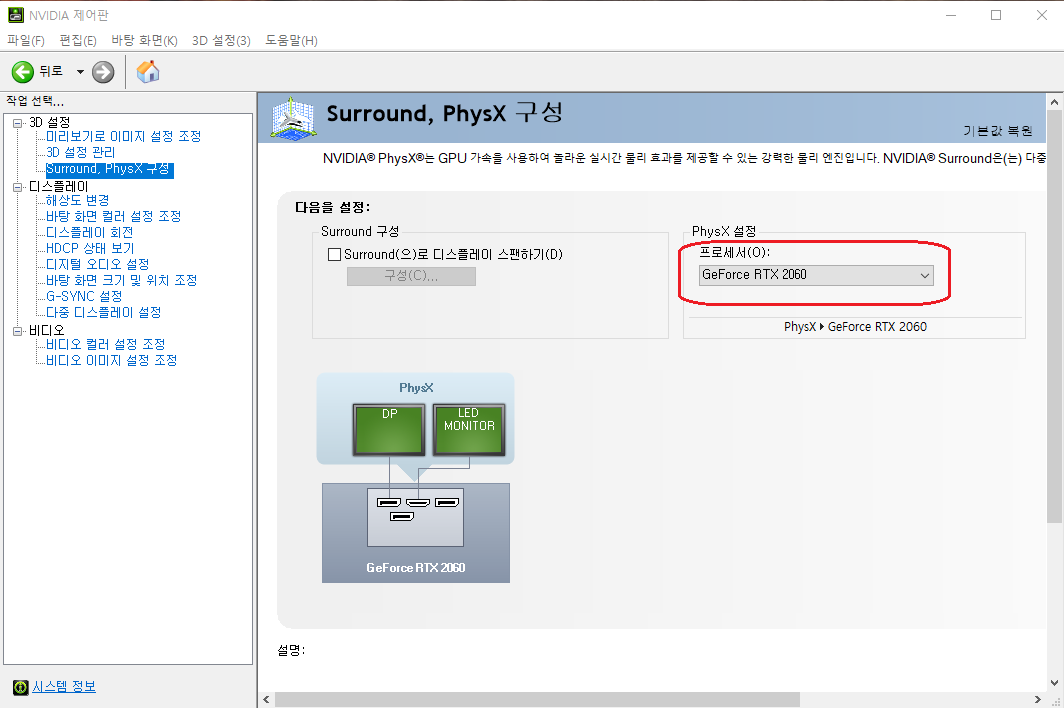Open the 파일(F) menu
This screenshot has height=708, width=1064.
[x=26, y=41]
